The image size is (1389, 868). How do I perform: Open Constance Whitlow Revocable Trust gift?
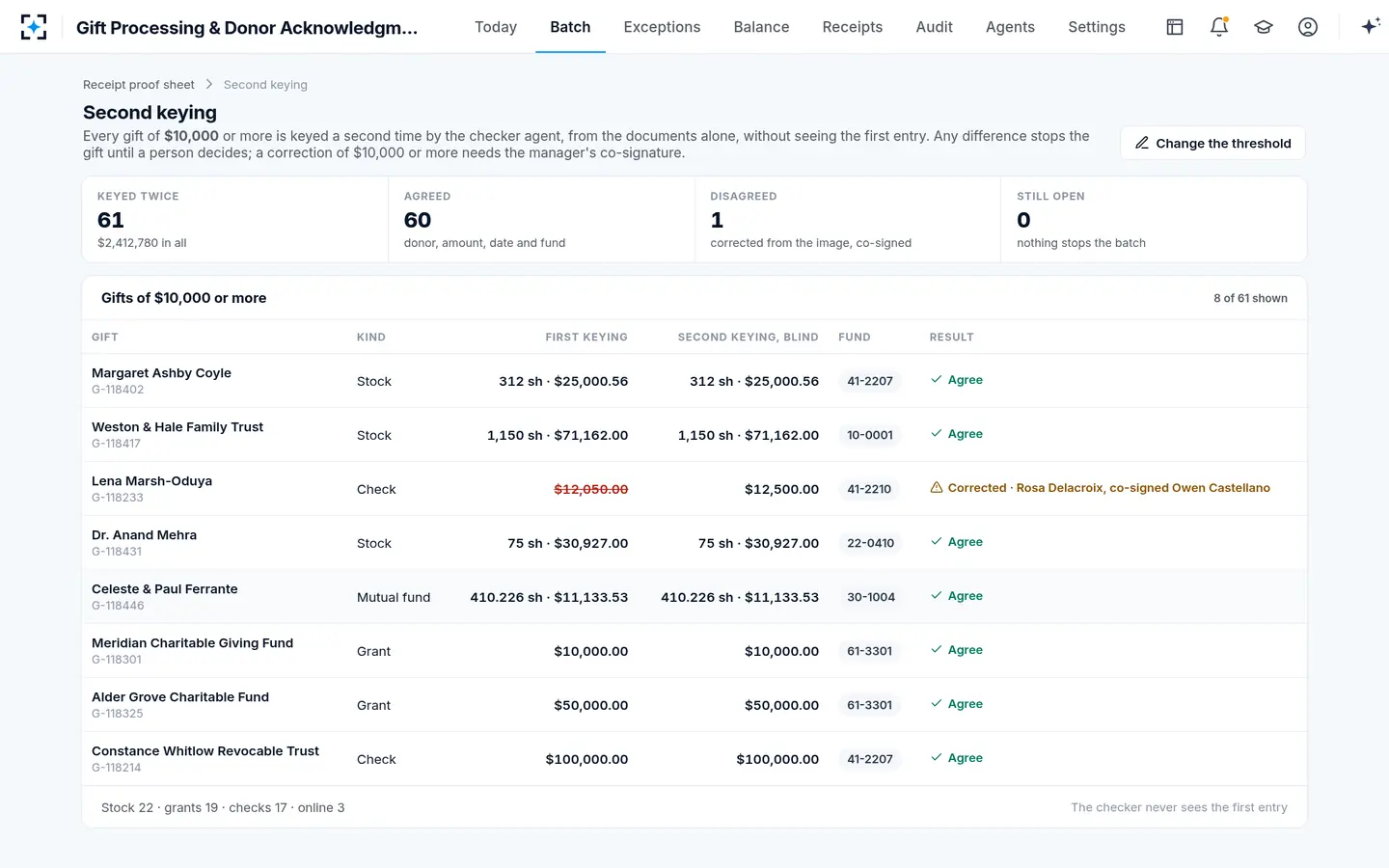tap(205, 751)
